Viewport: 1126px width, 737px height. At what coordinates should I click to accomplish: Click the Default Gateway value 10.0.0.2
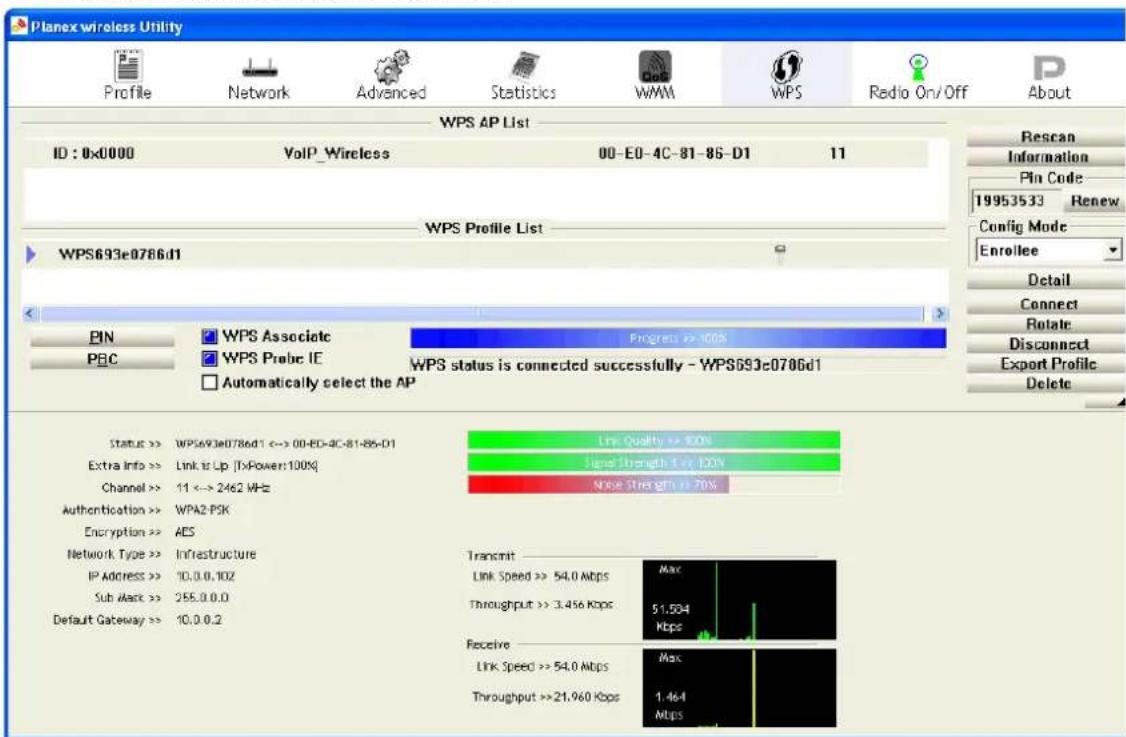click(199, 620)
